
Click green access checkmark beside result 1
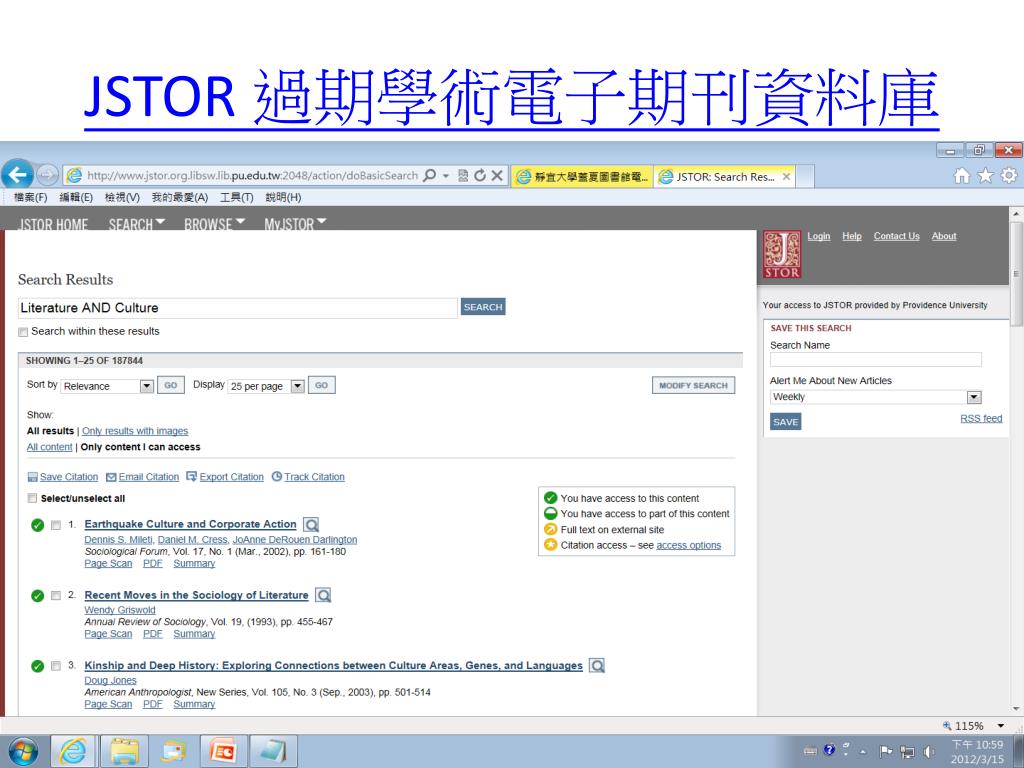tap(38, 525)
